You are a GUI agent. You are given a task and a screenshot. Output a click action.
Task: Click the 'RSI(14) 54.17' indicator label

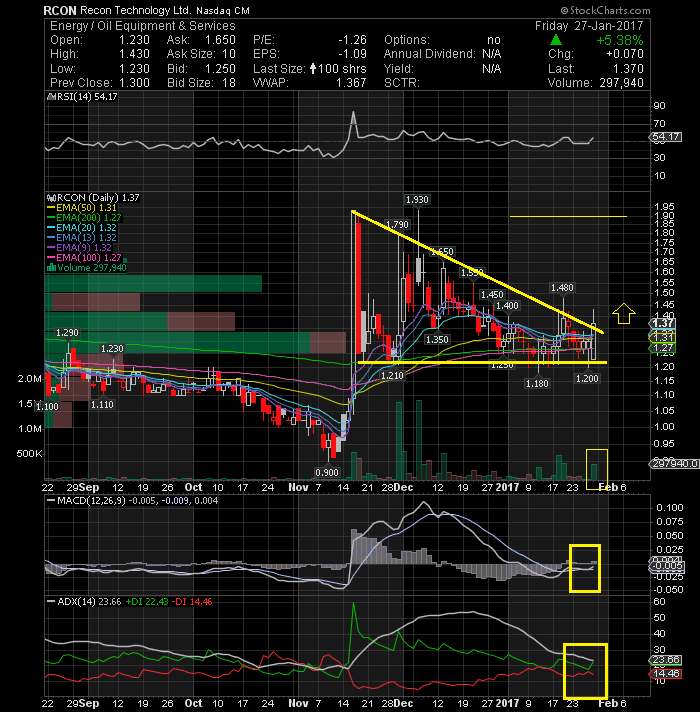[x=86, y=97]
